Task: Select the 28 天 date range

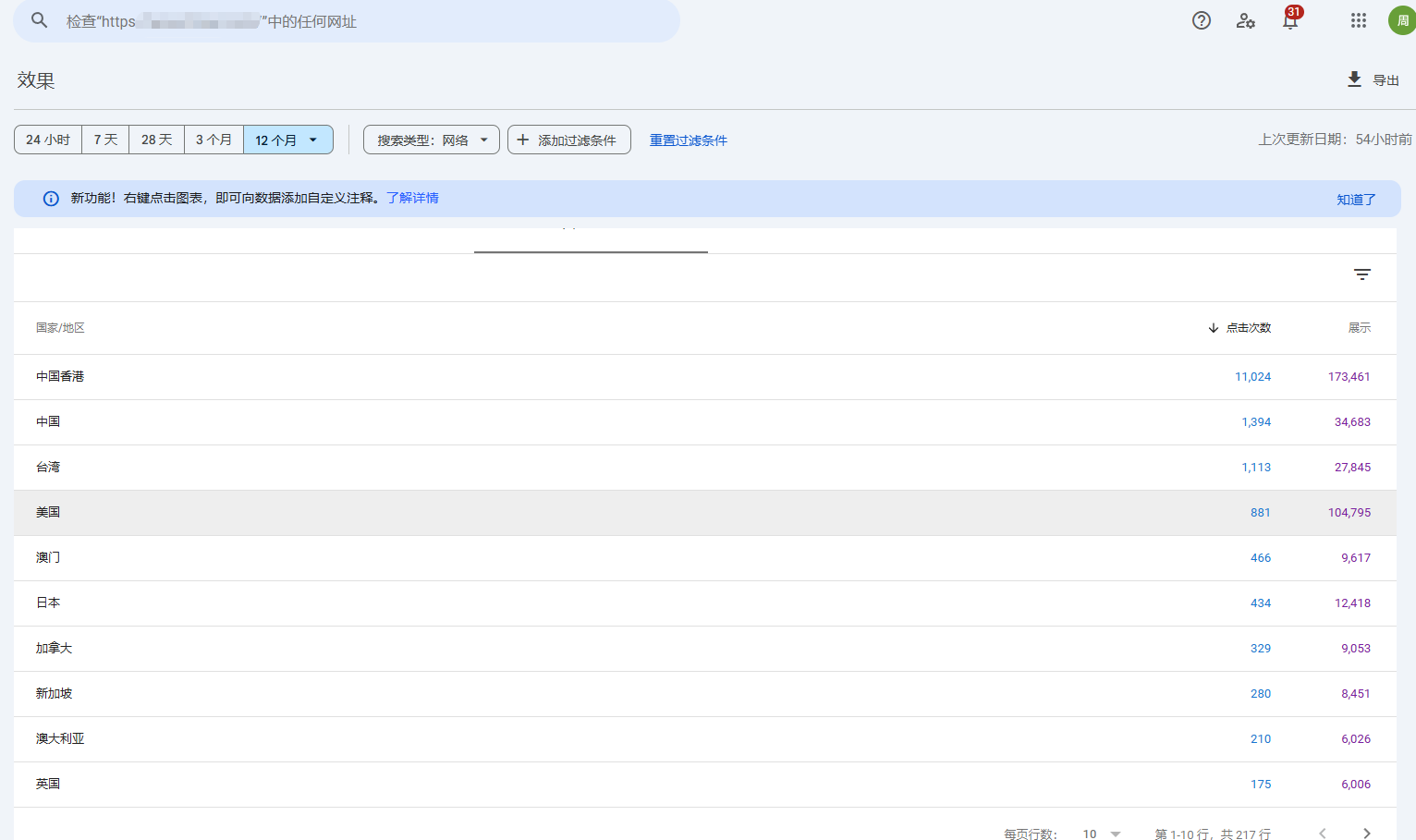Action: (x=156, y=140)
